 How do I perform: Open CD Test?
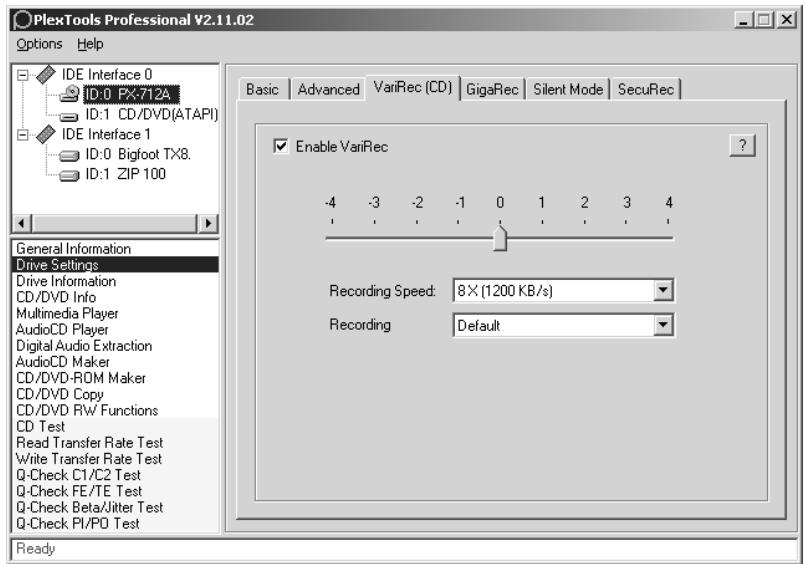(x=115, y=426)
